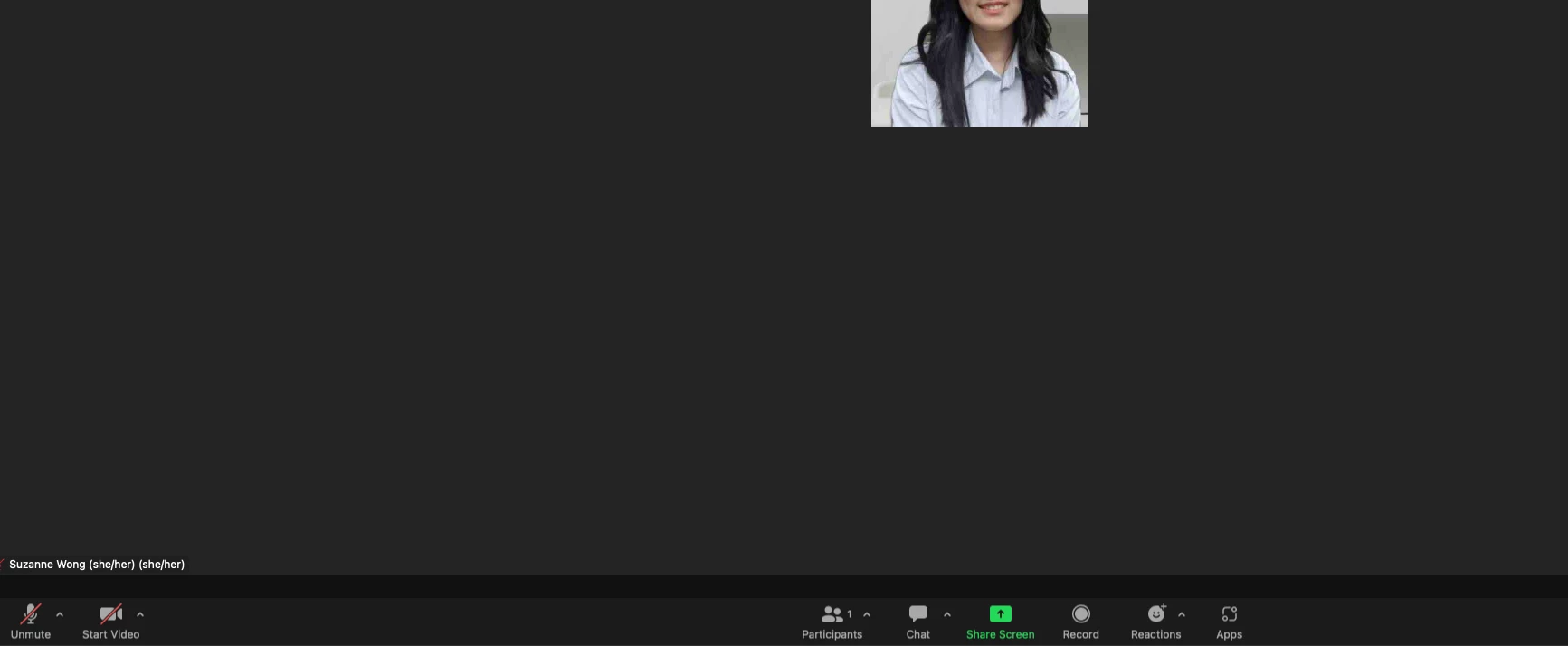This screenshot has width=1568, height=646.
Task: Open the Reactions menu
Action: [1156, 622]
